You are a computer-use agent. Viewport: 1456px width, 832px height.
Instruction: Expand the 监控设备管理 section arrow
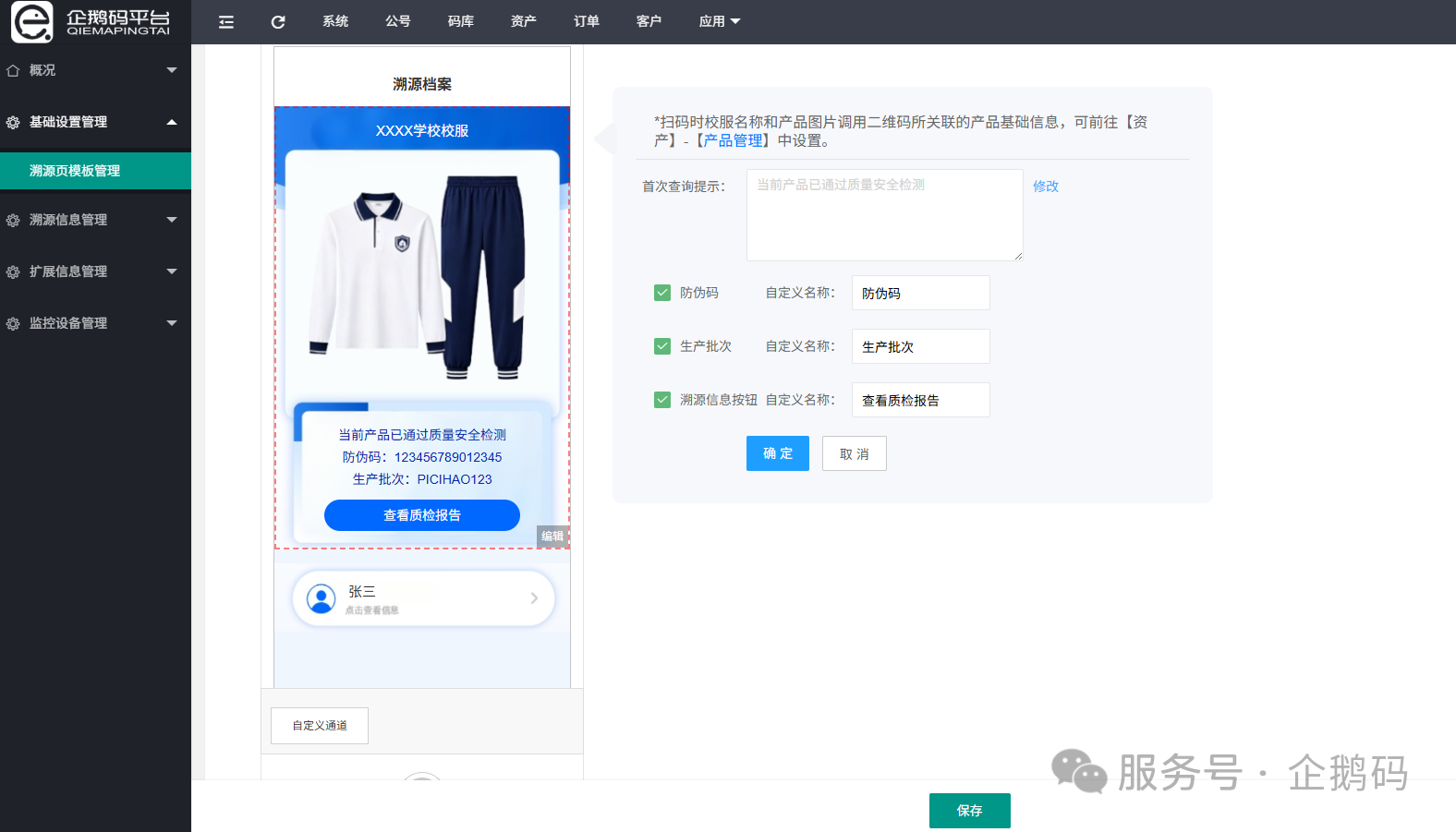click(172, 323)
